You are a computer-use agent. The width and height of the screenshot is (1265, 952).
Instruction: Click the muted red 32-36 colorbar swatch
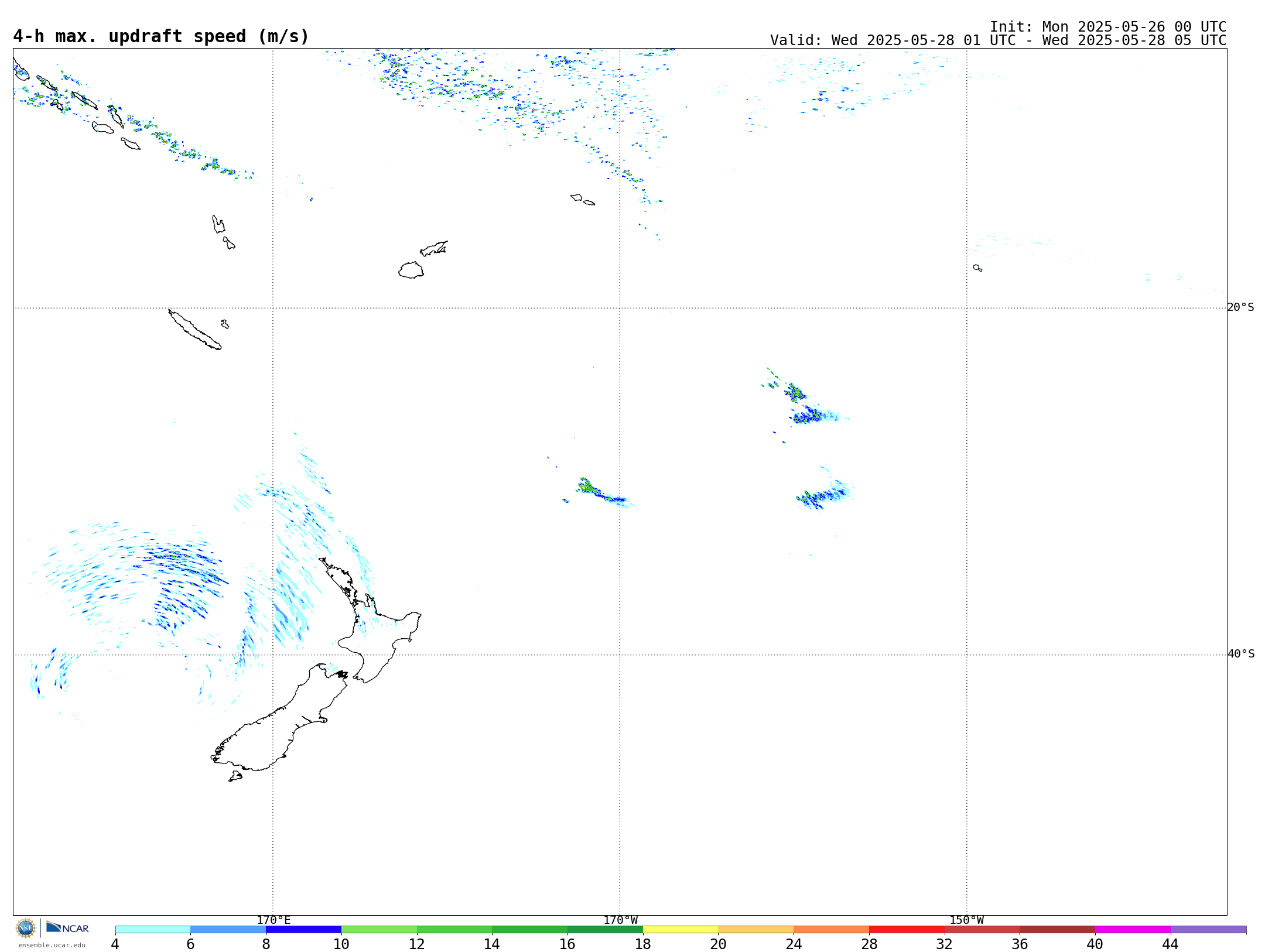[982, 929]
